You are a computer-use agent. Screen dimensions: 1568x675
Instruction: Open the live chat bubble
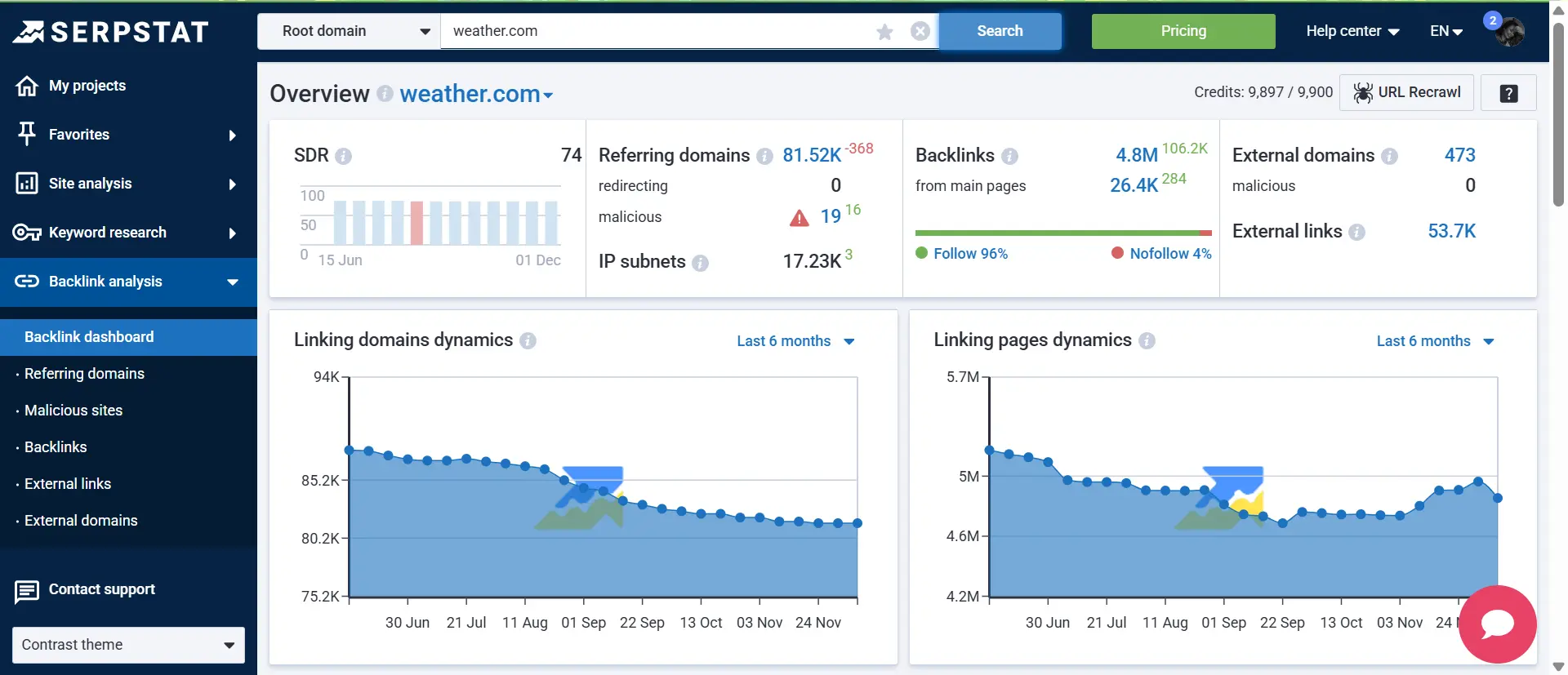tap(1497, 624)
